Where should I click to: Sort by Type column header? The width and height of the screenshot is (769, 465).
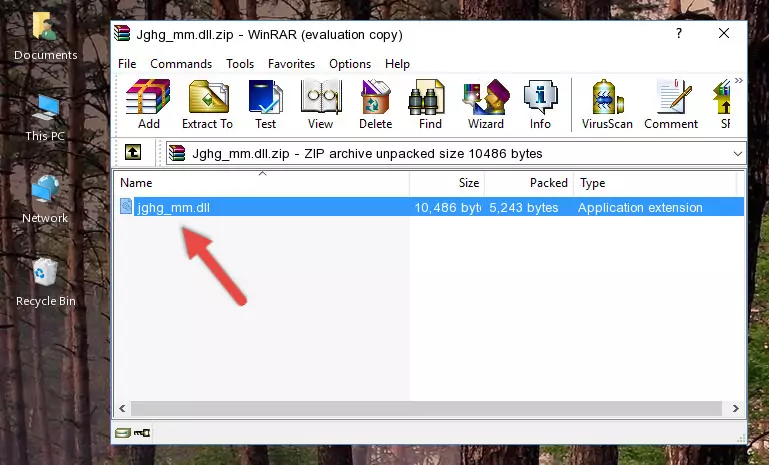pos(655,183)
